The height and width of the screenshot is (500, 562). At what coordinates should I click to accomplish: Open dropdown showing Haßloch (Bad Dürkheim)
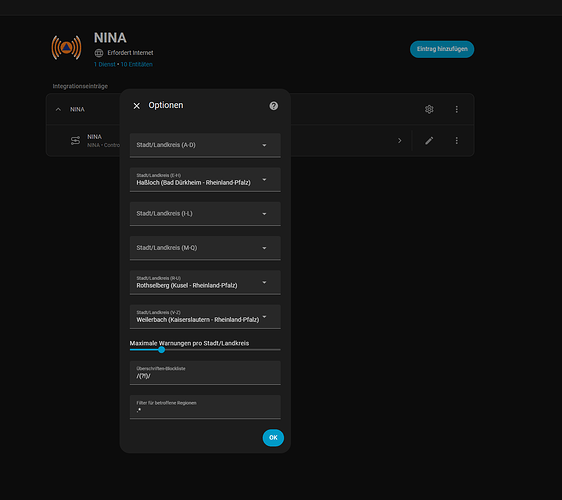205,180
